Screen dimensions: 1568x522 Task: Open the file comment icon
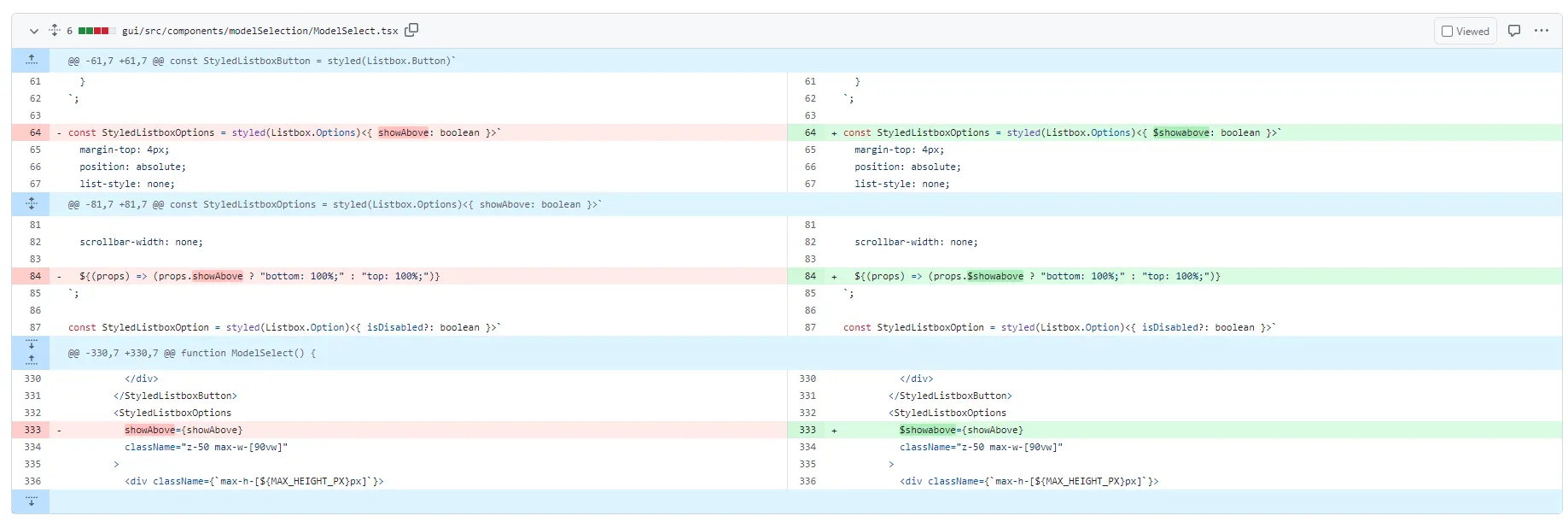tap(1514, 31)
